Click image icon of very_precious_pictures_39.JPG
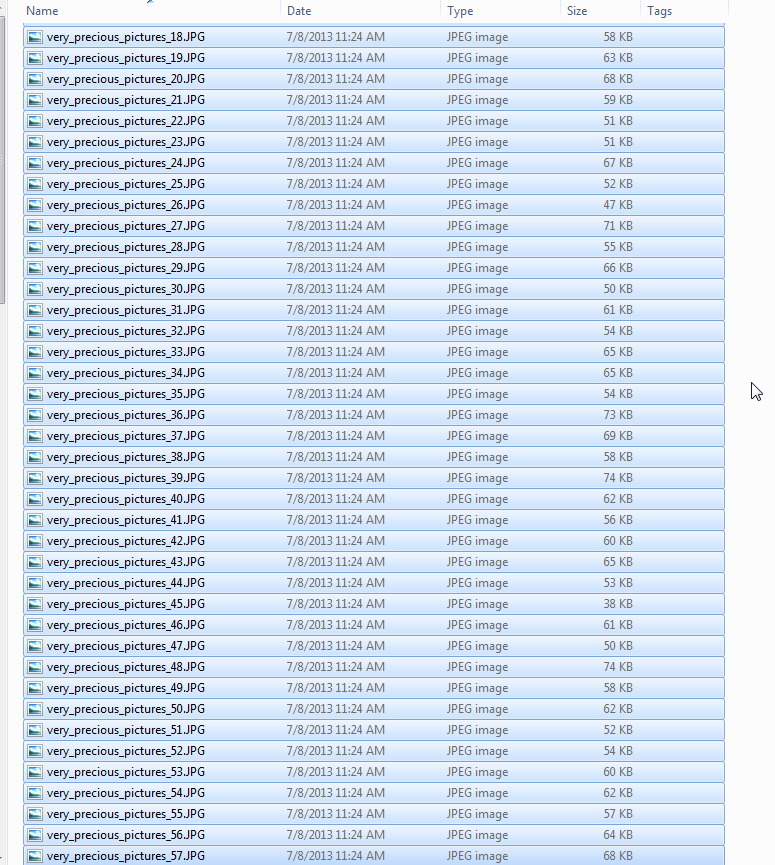Viewport: 775px width, 865px height. (x=35, y=478)
